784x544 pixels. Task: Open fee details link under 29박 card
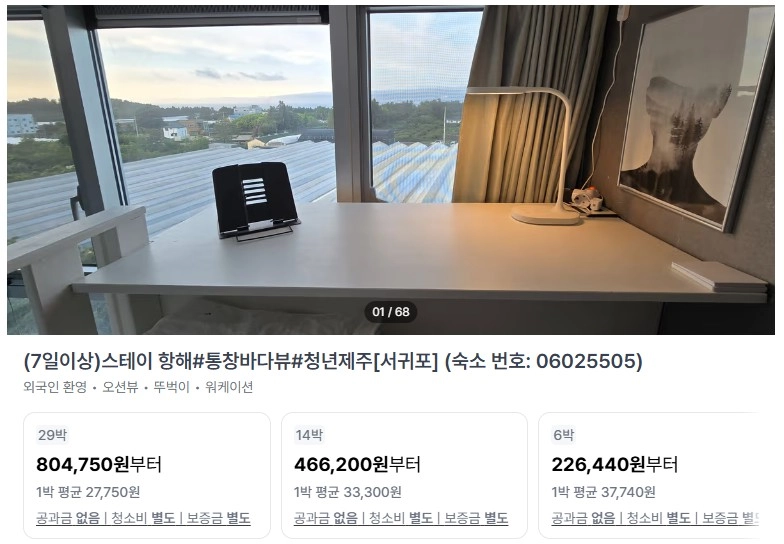click(143, 518)
